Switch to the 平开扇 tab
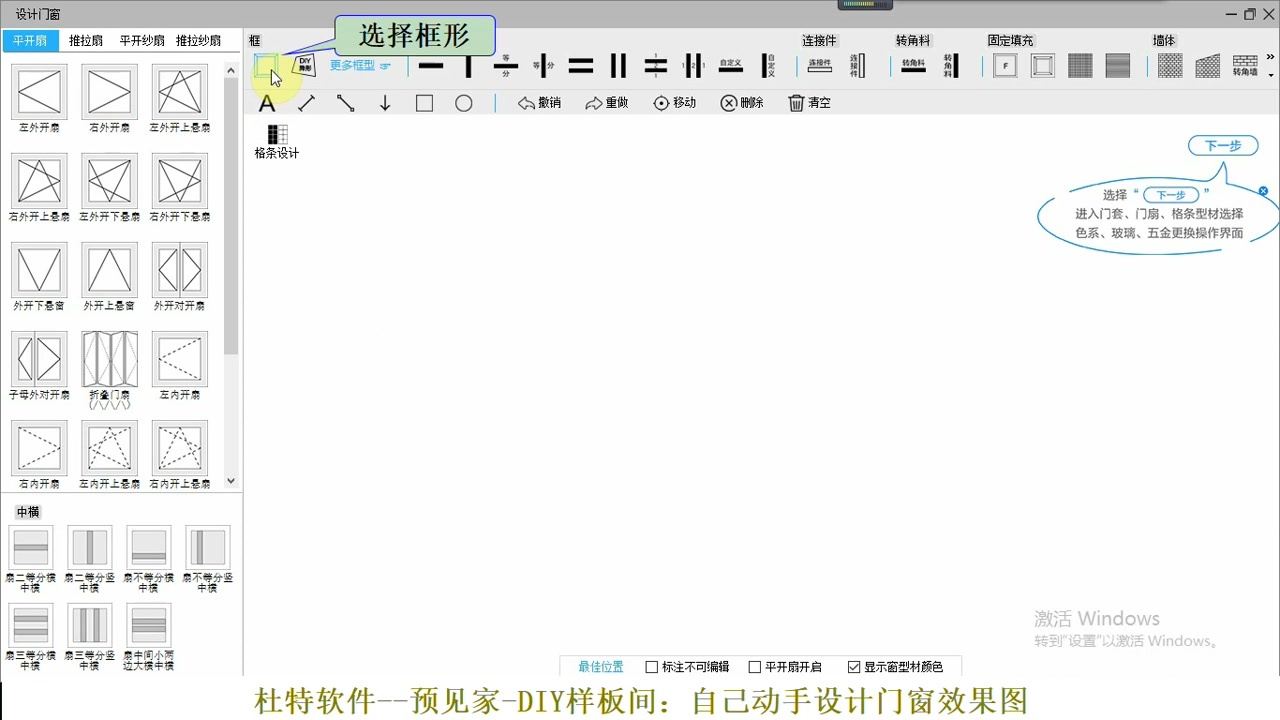The width and height of the screenshot is (1280, 720). coord(30,41)
